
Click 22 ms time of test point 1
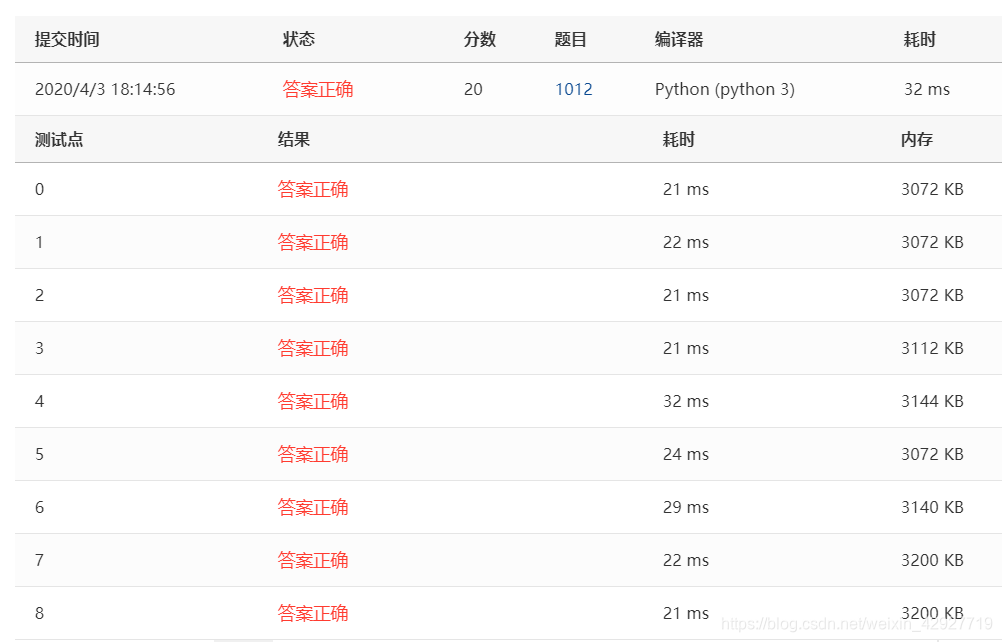point(686,242)
